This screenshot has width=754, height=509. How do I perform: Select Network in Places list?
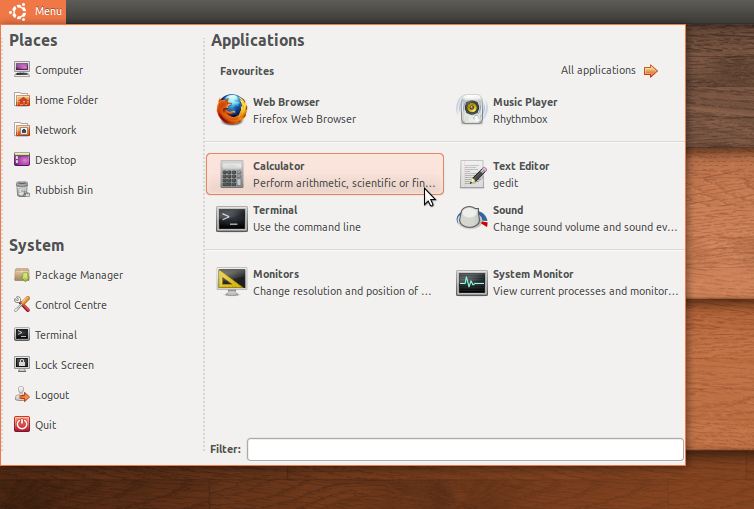55,130
